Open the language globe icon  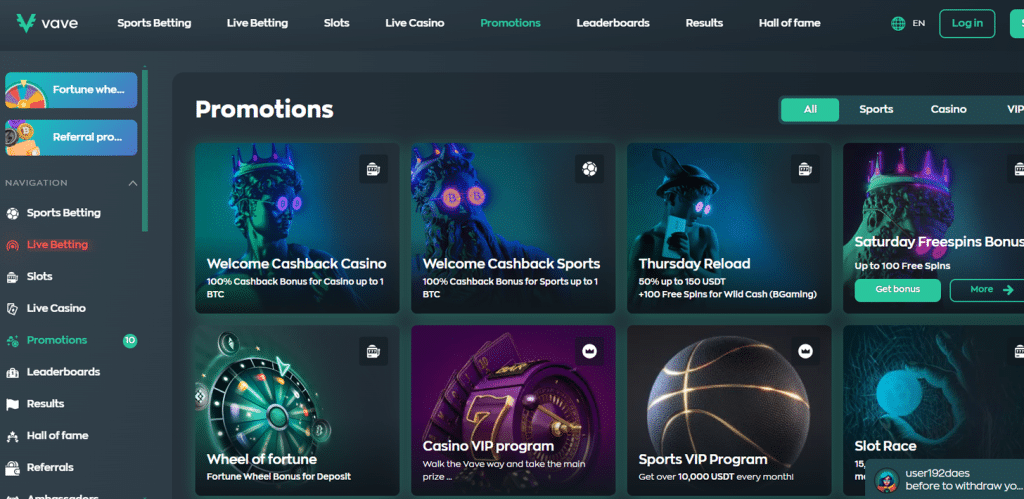click(x=898, y=24)
